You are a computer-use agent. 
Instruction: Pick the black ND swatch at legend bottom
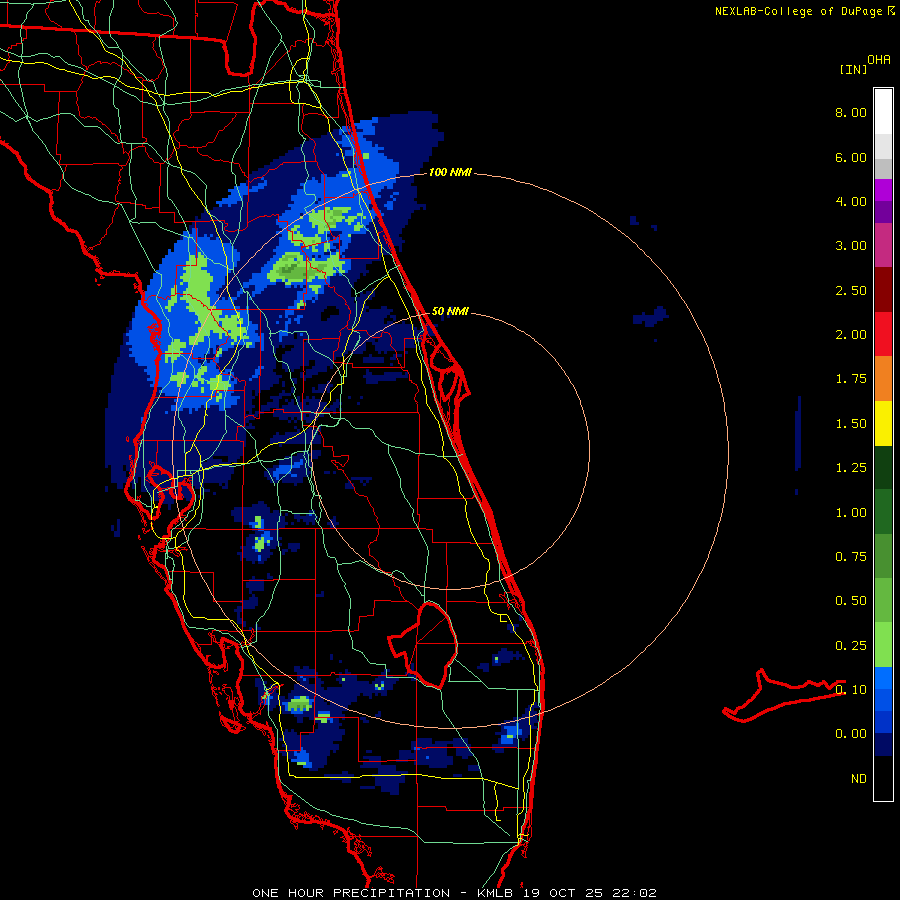pyautogui.click(x=883, y=778)
